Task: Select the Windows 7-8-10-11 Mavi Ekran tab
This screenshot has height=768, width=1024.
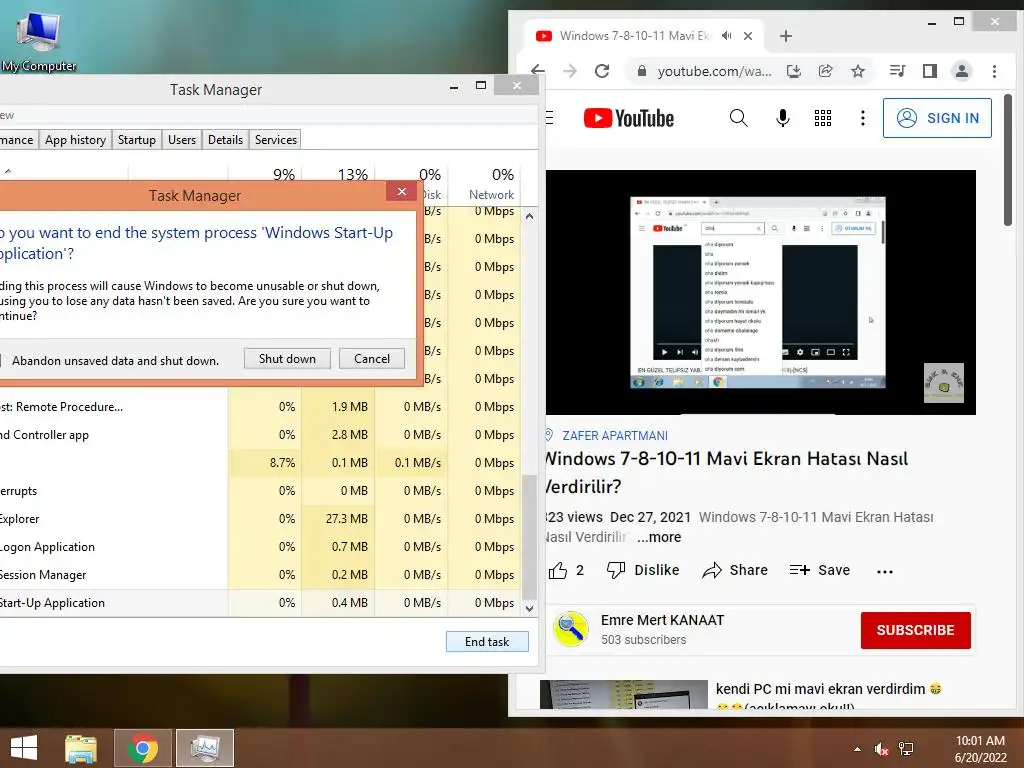Action: coord(633,36)
